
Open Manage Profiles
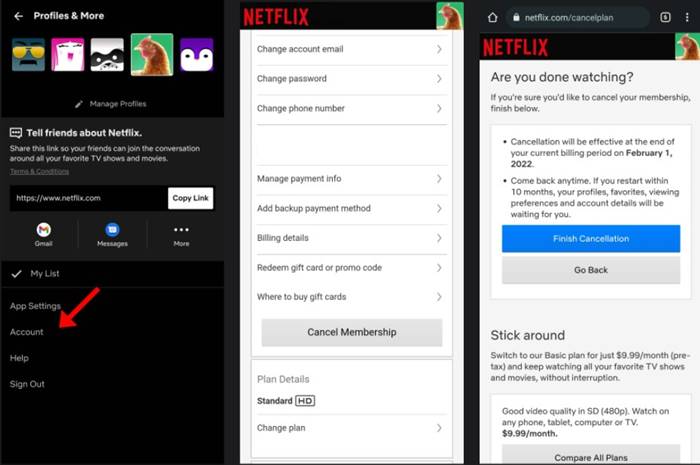coord(111,104)
